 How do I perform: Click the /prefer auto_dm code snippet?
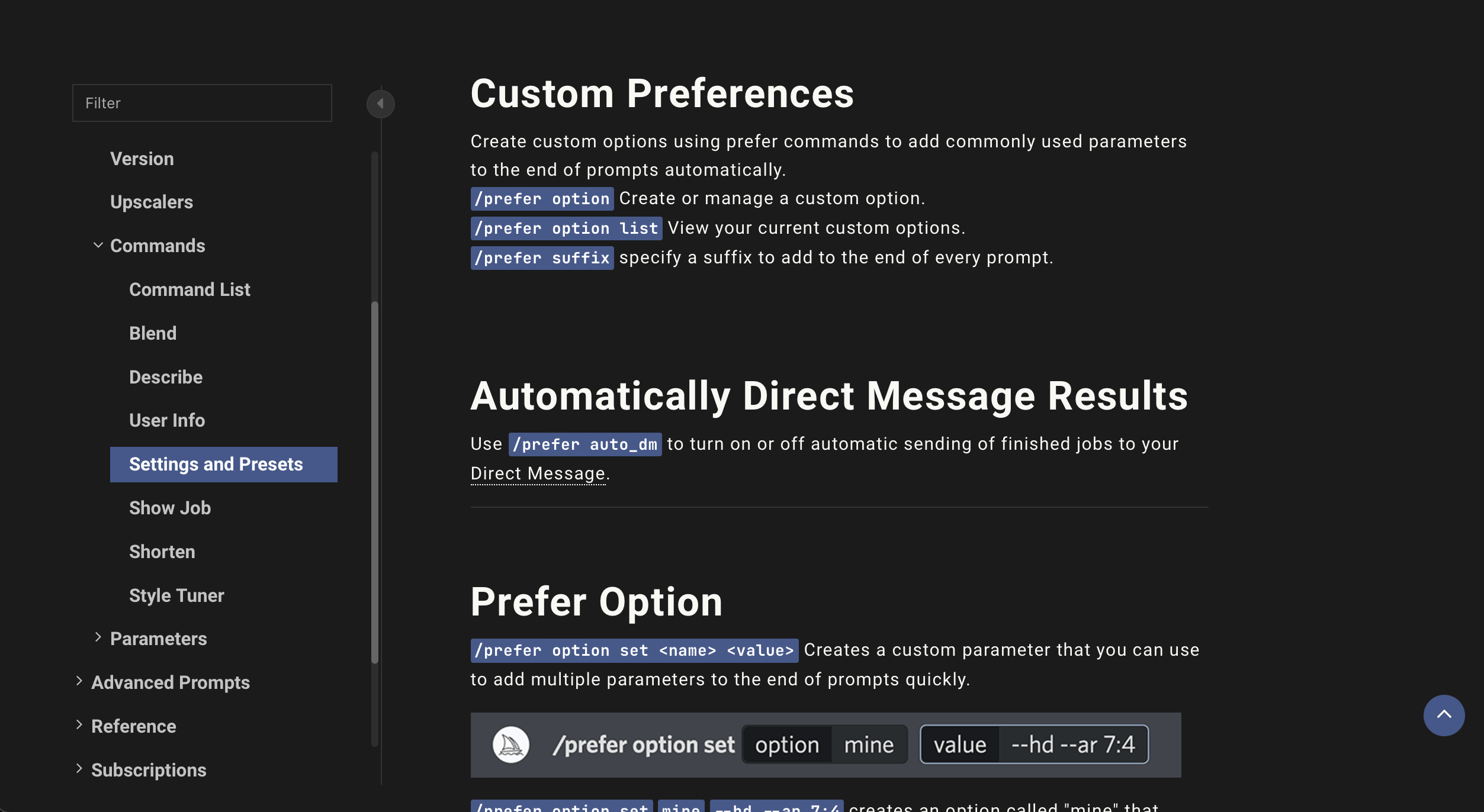(584, 444)
